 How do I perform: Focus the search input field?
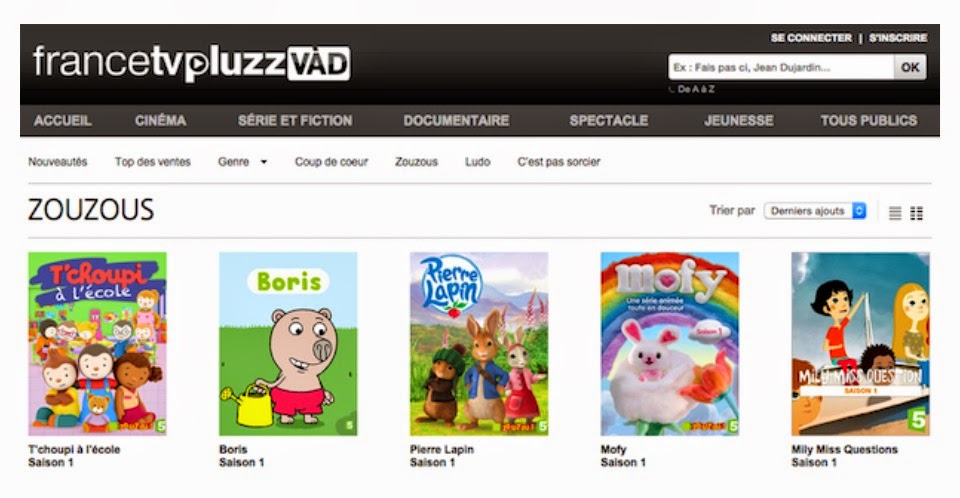point(781,67)
